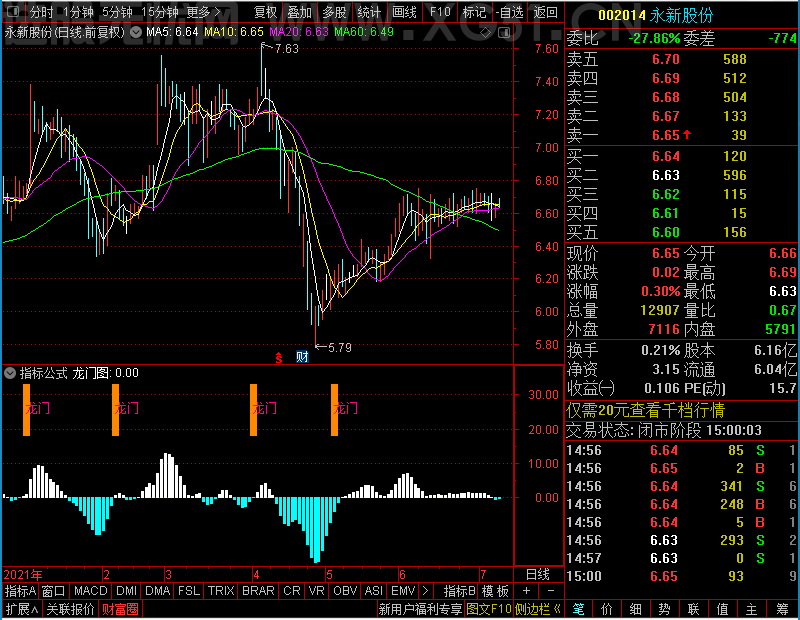800x620 pixels.
Task: Switch sub-chart to DMA indicator
Action: point(158,591)
